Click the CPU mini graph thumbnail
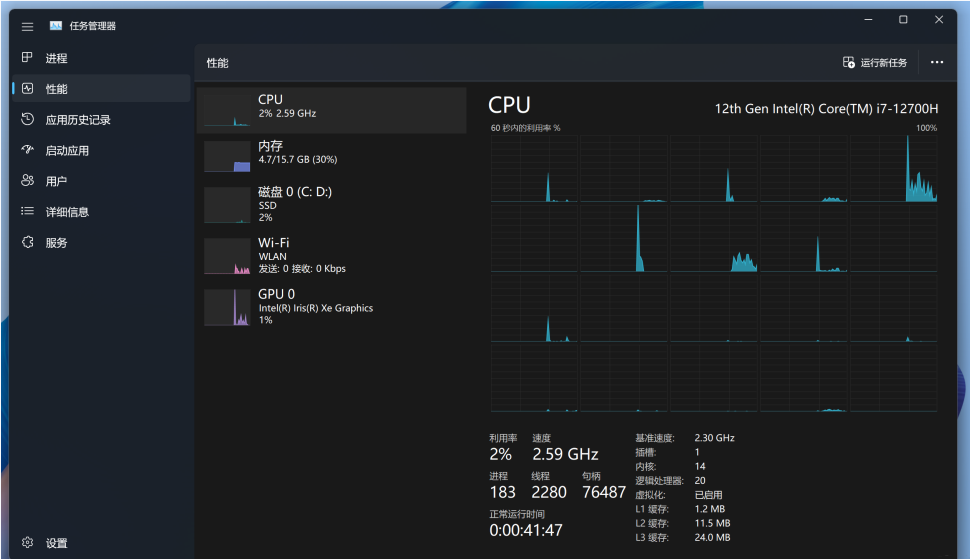970x559 pixels. click(227, 110)
